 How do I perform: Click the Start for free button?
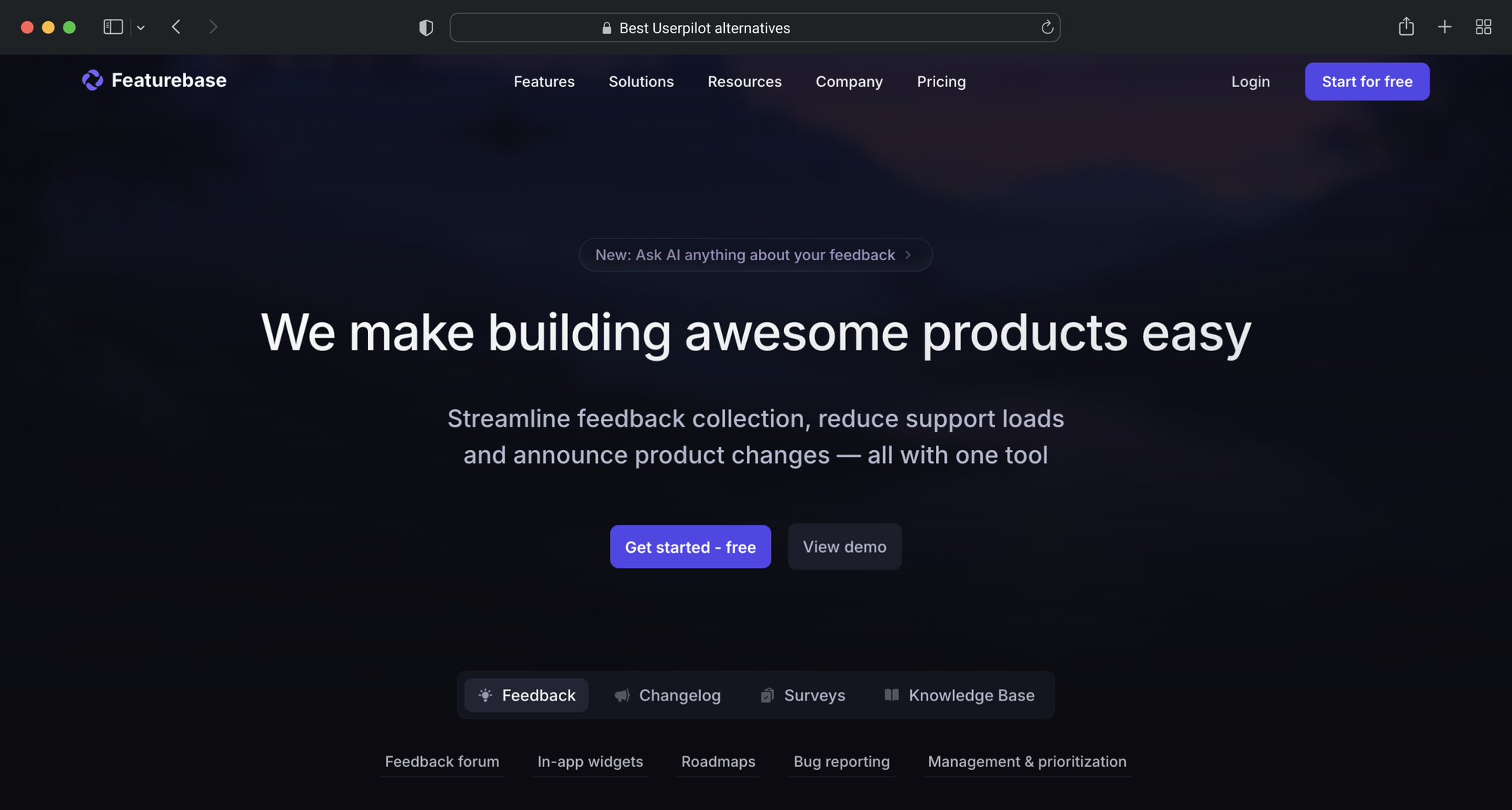click(x=1366, y=81)
